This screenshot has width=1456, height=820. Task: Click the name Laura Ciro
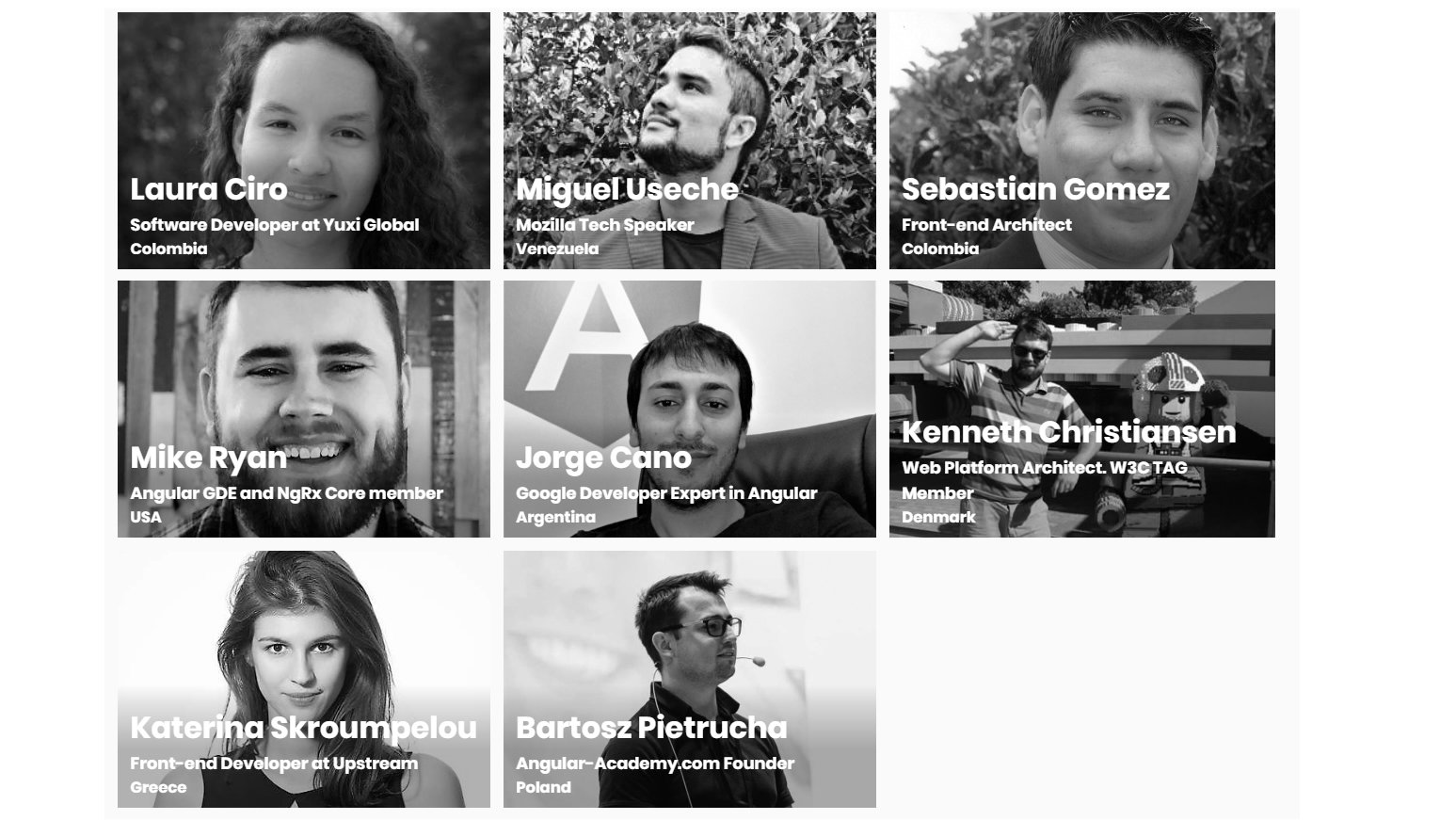tap(209, 189)
